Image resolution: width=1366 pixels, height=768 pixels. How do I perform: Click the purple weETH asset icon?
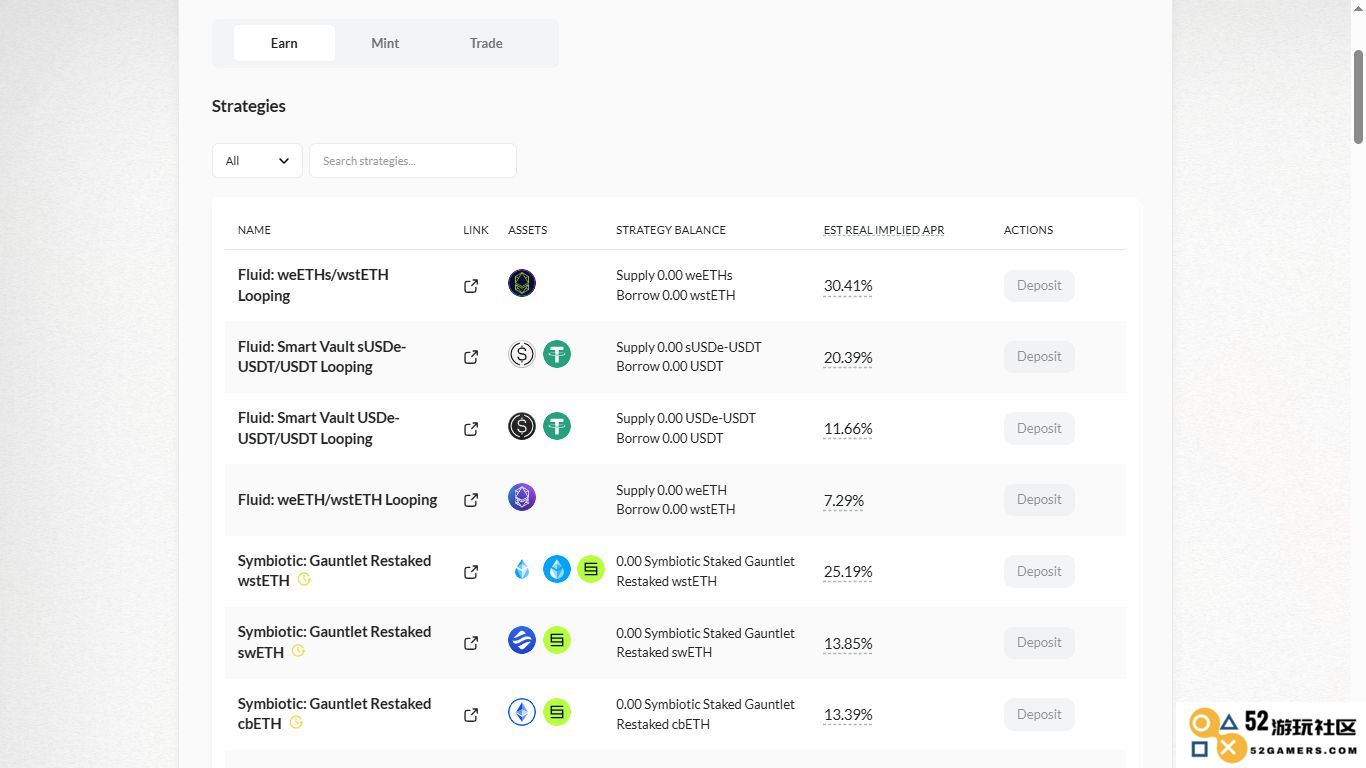pyautogui.click(x=522, y=497)
